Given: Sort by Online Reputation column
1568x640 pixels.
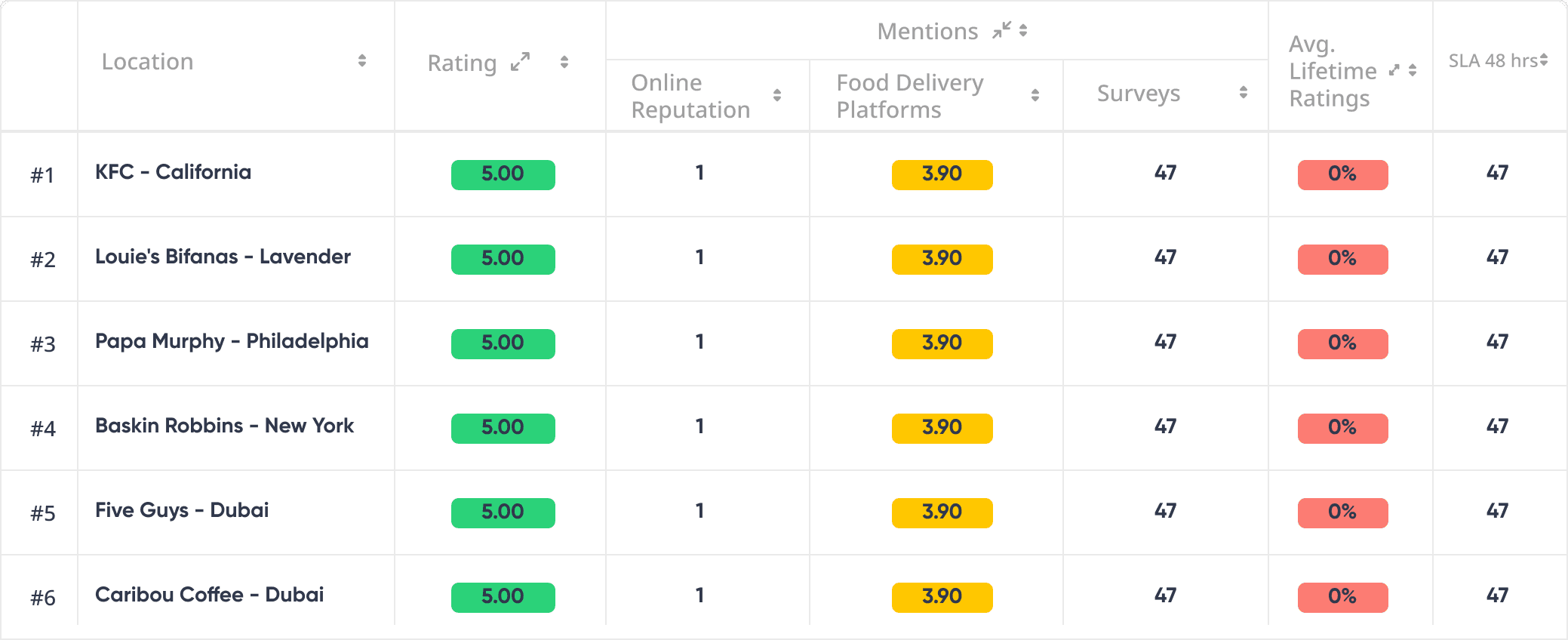Looking at the screenshot, I should click(777, 95).
